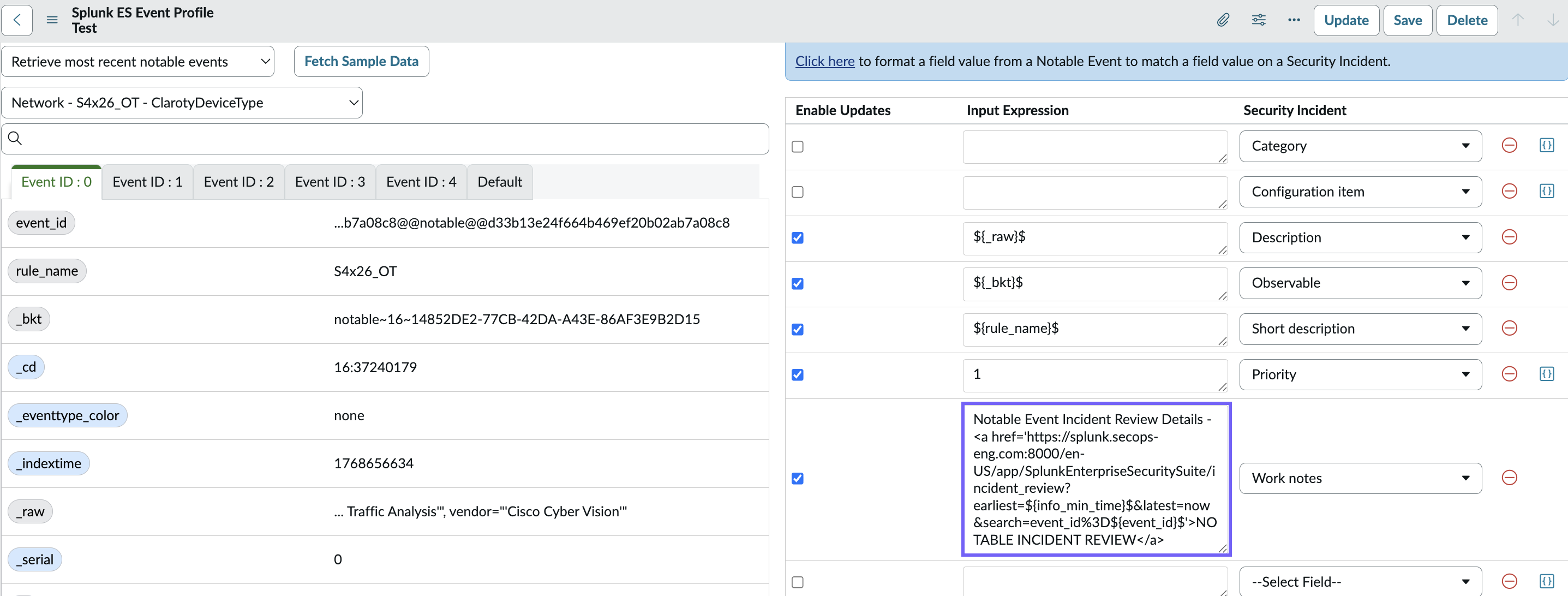Open braces script icon for Category row
The image size is (1568, 596).
click(1547, 146)
